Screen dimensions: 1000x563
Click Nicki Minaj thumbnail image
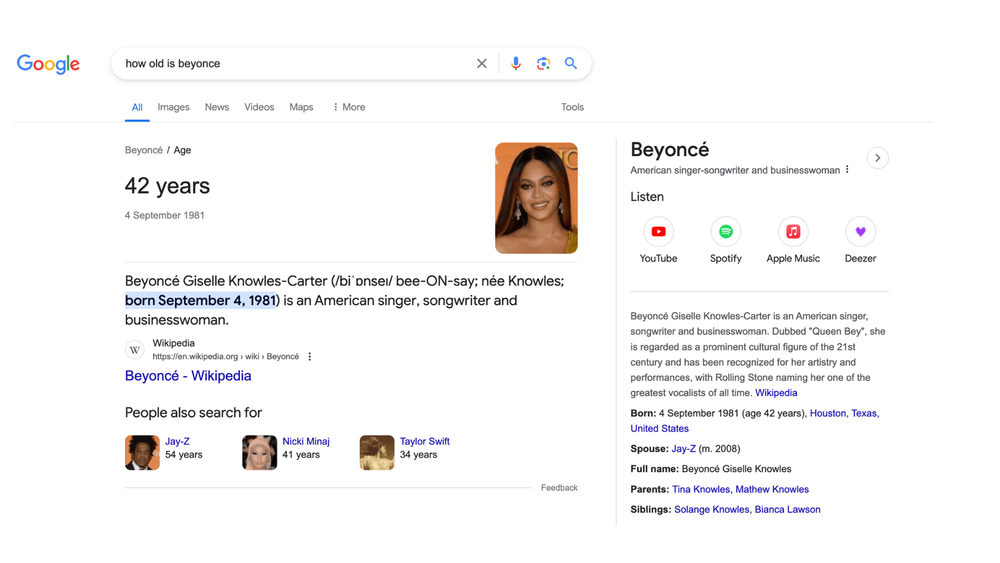pyautogui.click(x=260, y=453)
